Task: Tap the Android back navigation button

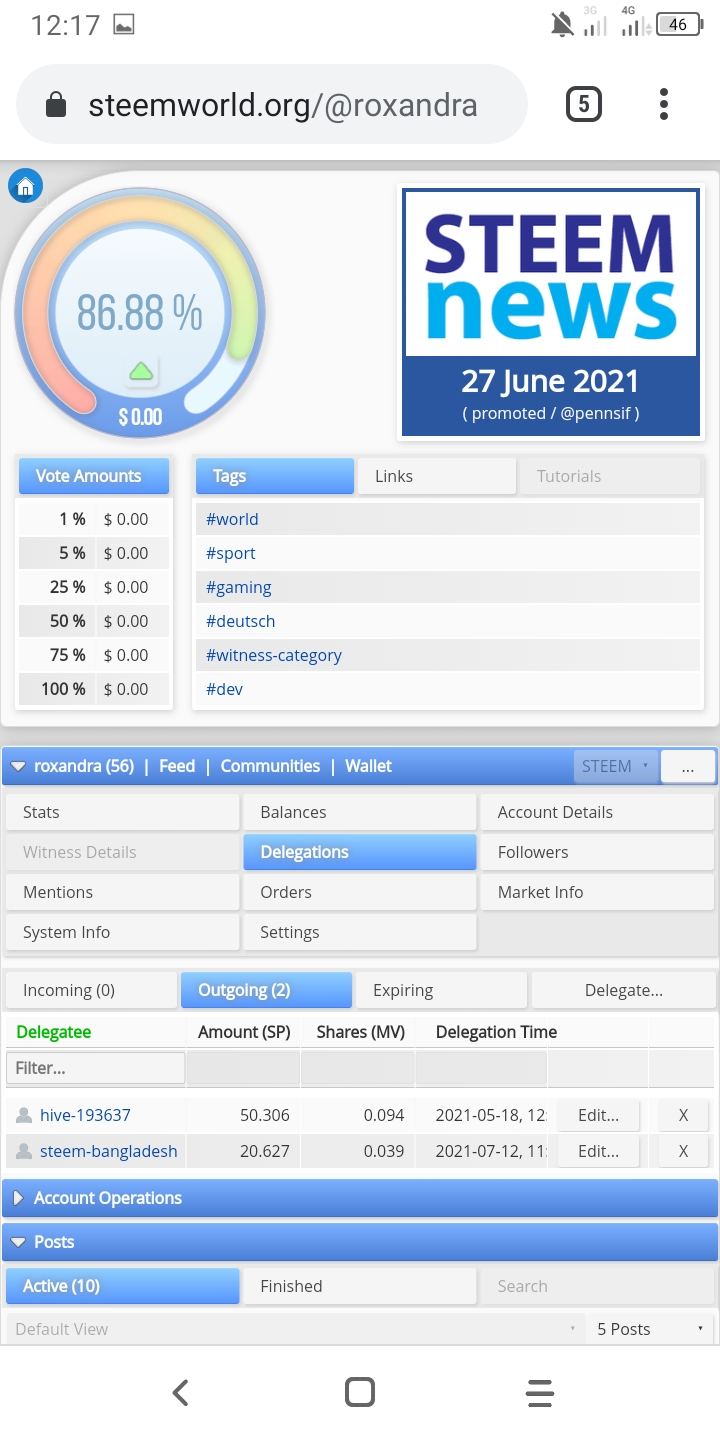Action: [x=180, y=1392]
